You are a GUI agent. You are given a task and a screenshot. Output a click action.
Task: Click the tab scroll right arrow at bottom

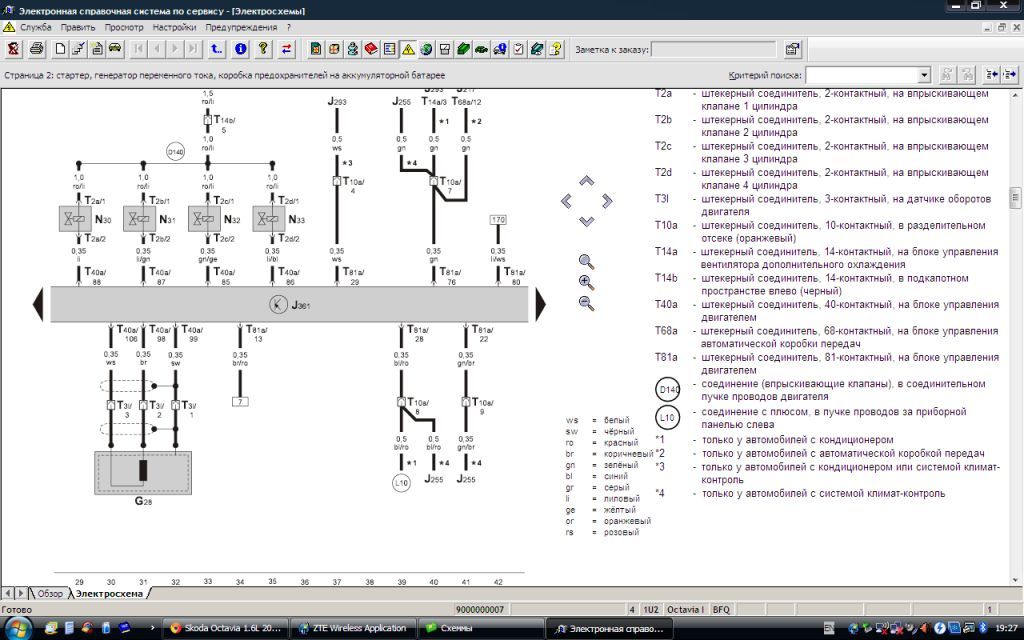pos(21,593)
